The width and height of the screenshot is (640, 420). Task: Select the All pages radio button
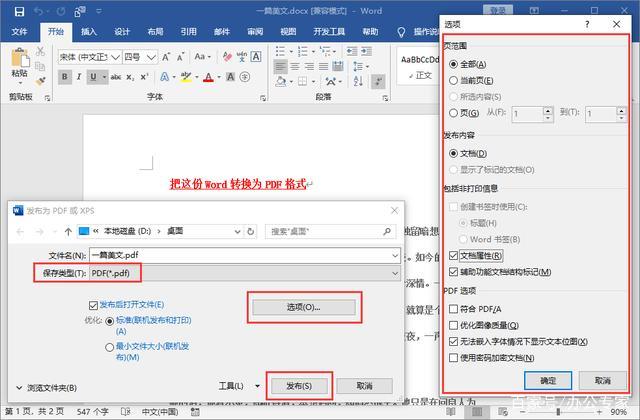click(453, 64)
